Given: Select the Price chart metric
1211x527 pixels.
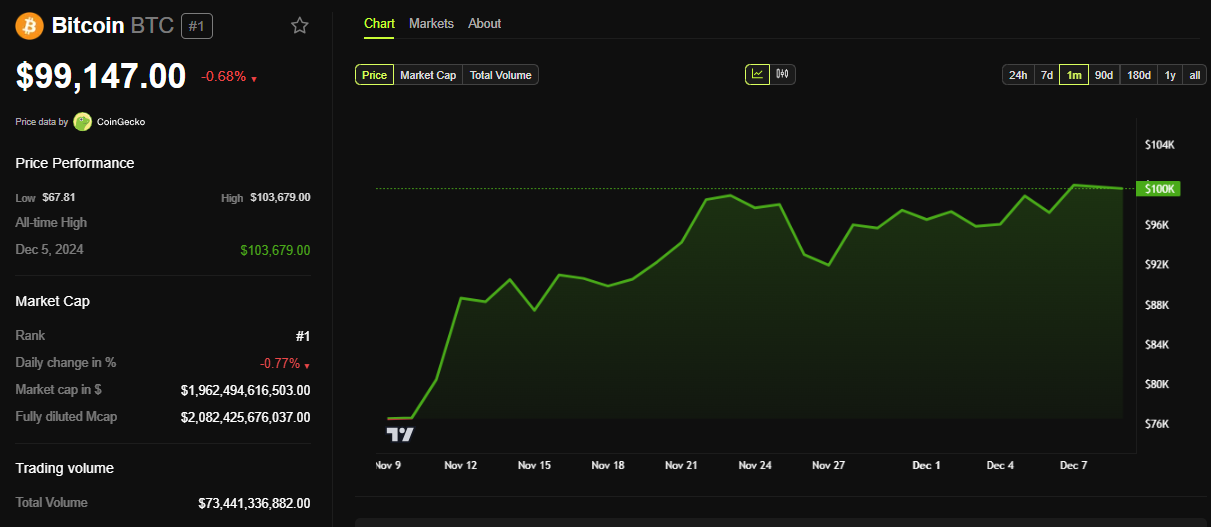Looking at the screenshot, I should coord(374,75).
